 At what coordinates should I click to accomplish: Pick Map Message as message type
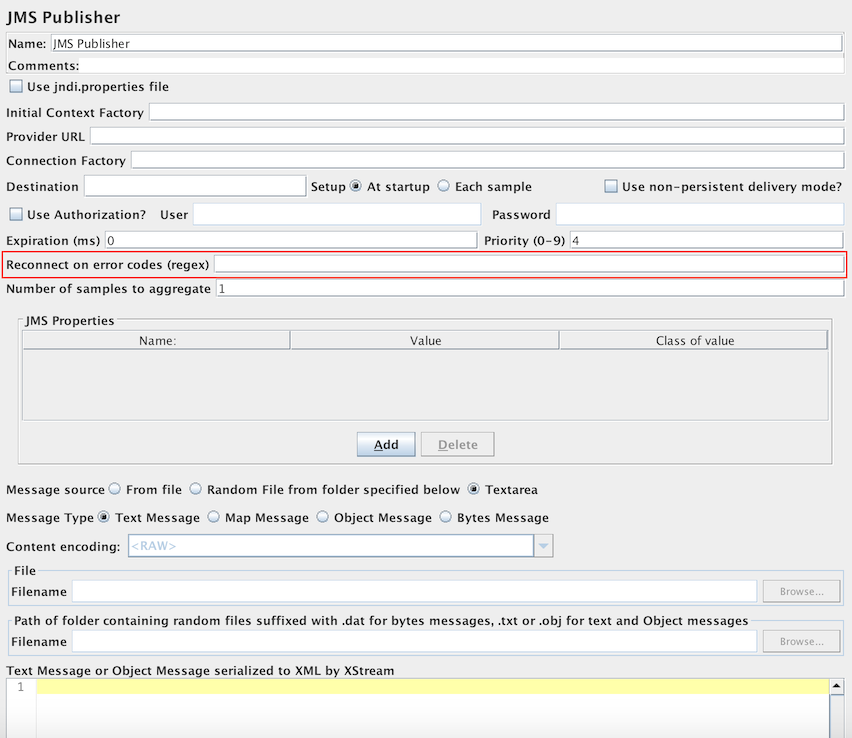point(213,518)
